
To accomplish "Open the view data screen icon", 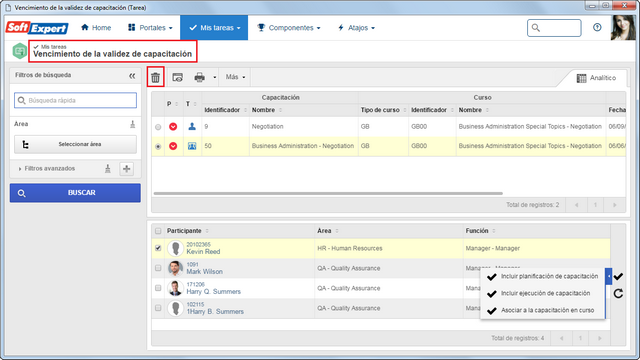I will [178, 77].
